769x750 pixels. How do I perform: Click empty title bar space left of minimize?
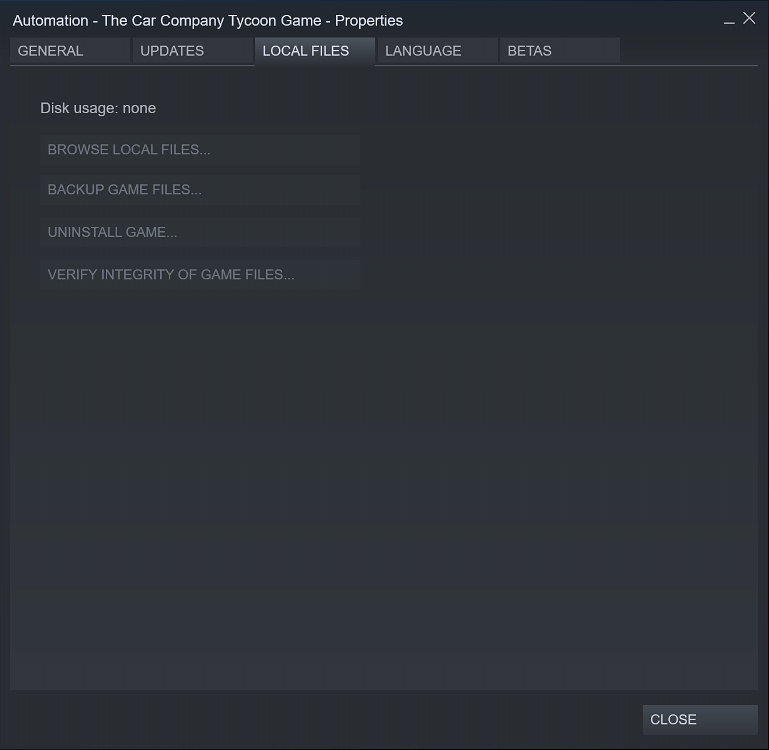tap(560, 20)
